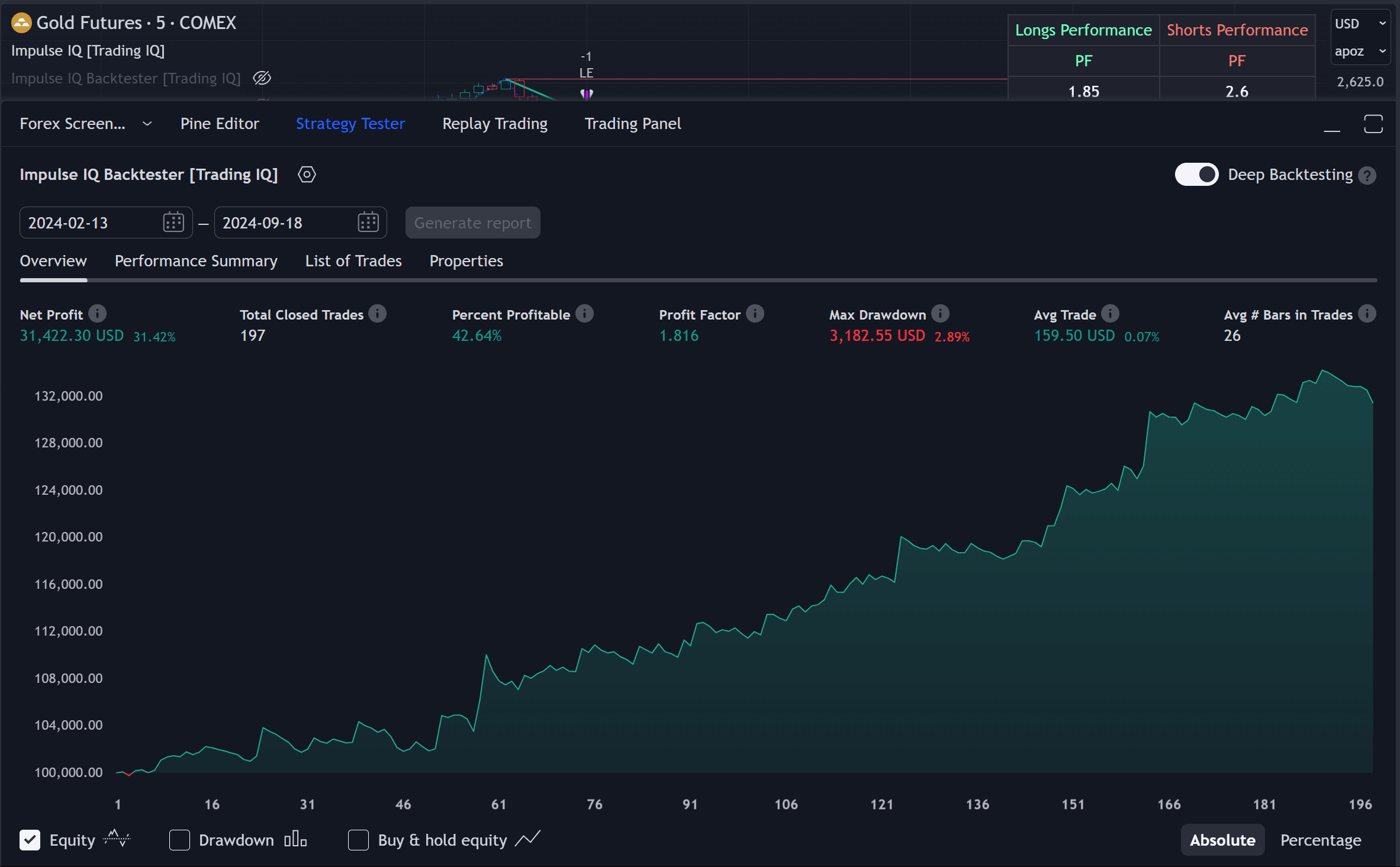Click Percent Profitable value 42.64%
The width and height of the screenshot is (1400, 867).
[477, 336]
